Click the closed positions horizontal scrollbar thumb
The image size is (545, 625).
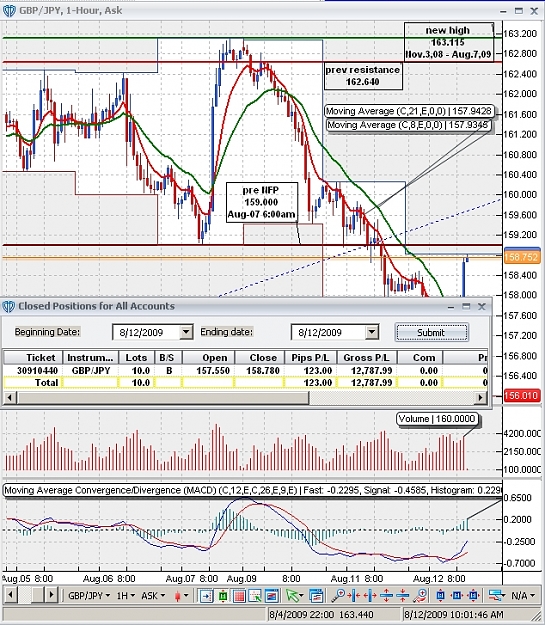pyautogui.click(x=163, y=397)
